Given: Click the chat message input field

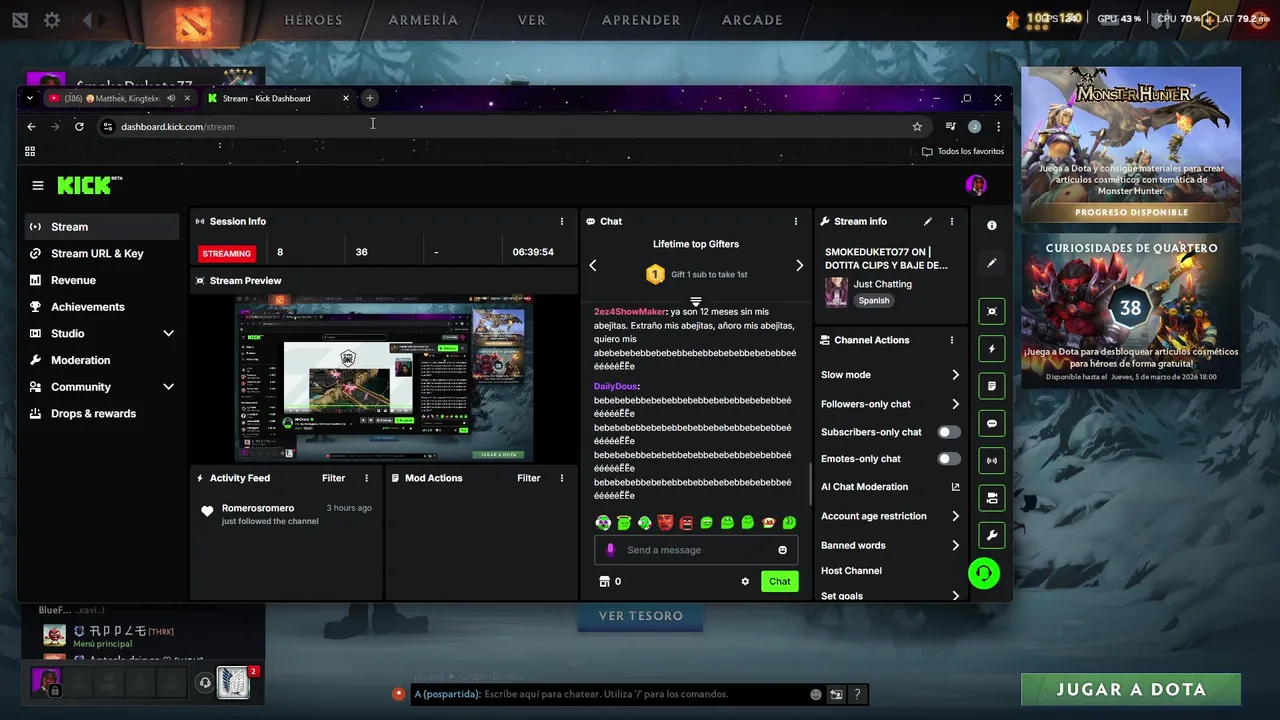Looking at the screenshot, I should 696,550.
